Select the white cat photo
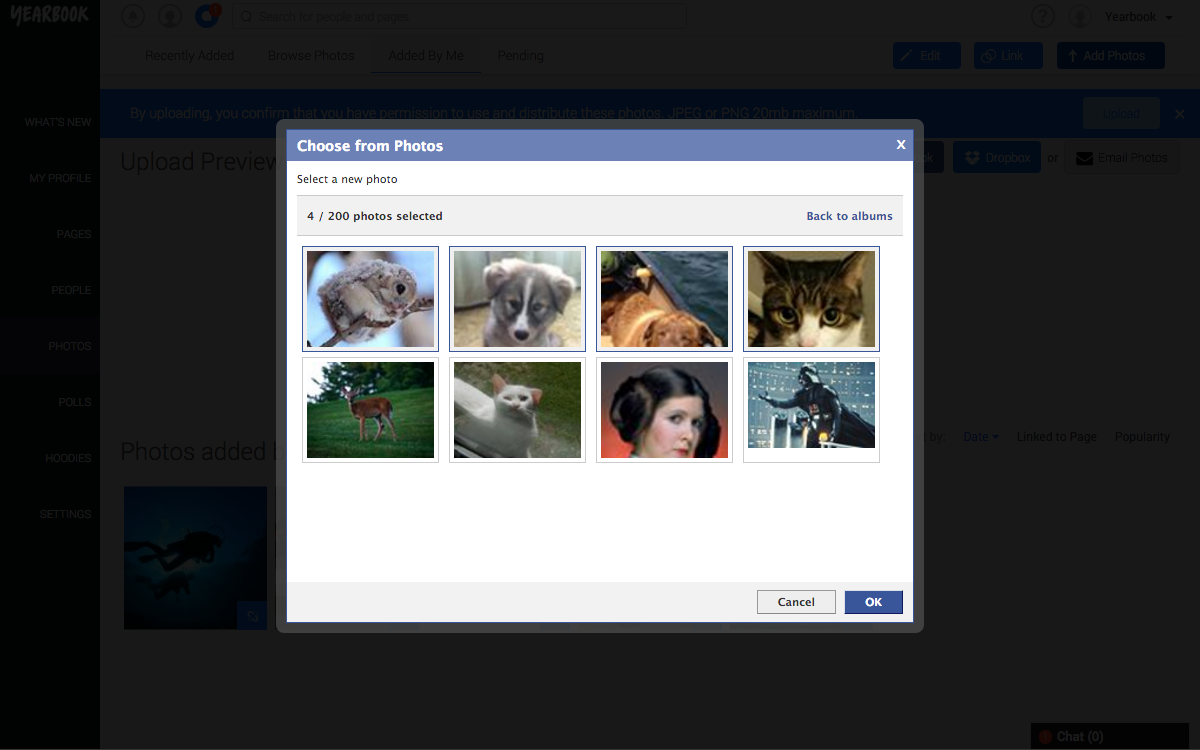 pos(517,410)
